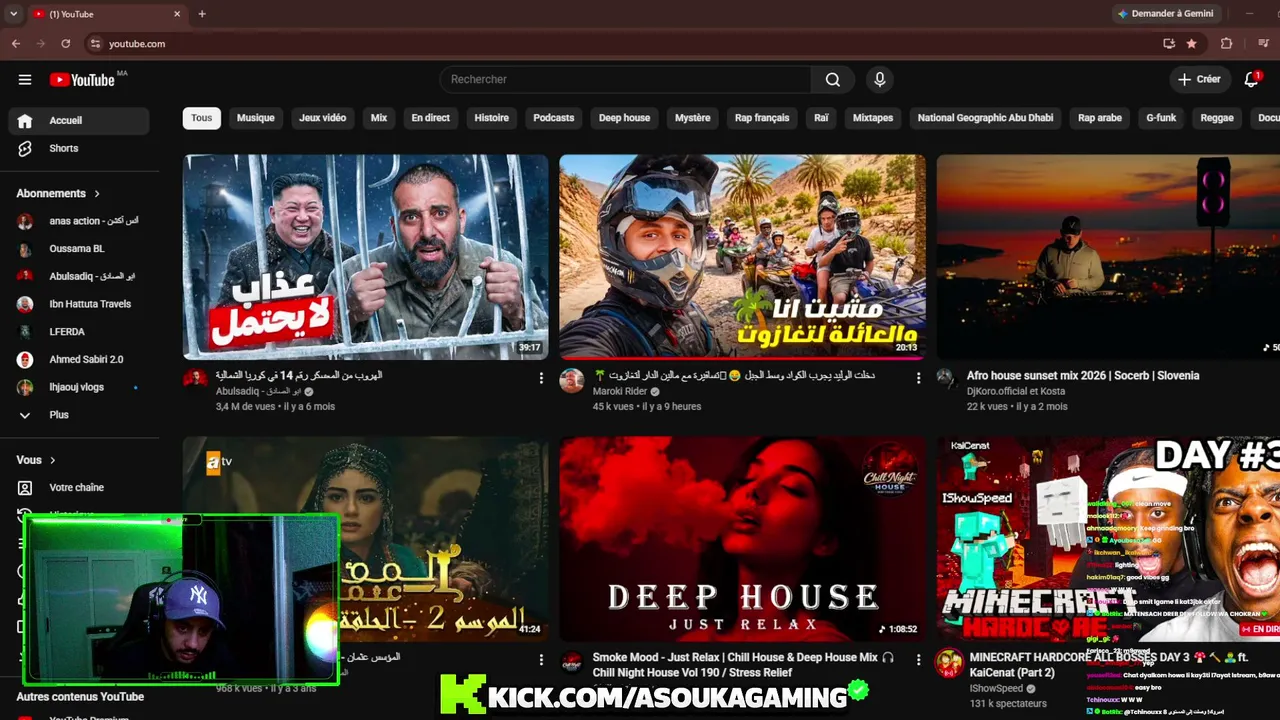Open Chill Night House avatar beside Smoke Mood video
Viewport: 1280px width, 720px height.
pyautogui.click(x=572, y=662)
